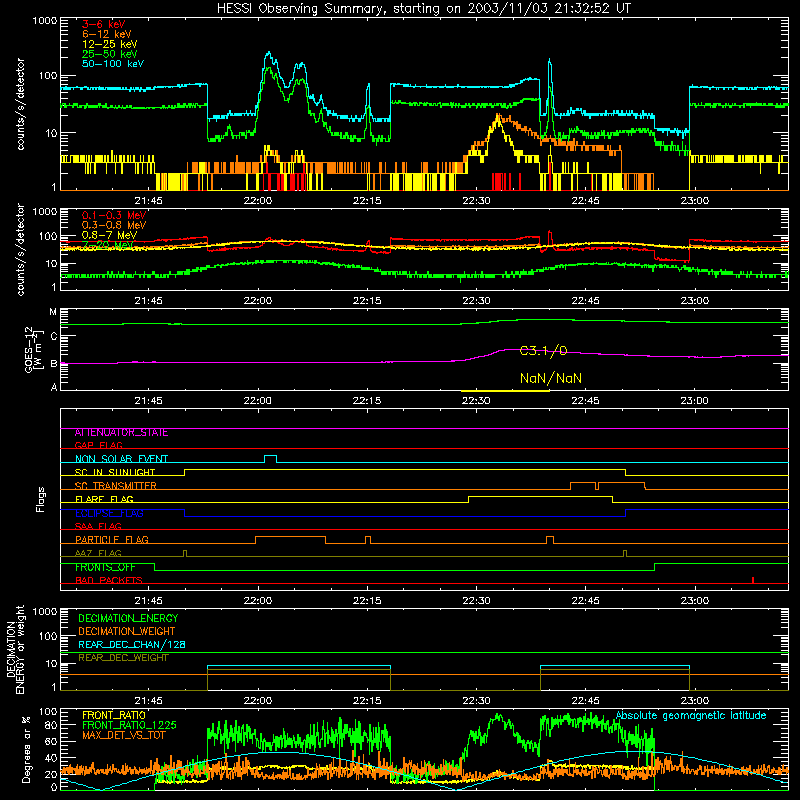Select the green 7-20 MeV legend label
Viewport: 800px width, 800px height.
[107, 245]
